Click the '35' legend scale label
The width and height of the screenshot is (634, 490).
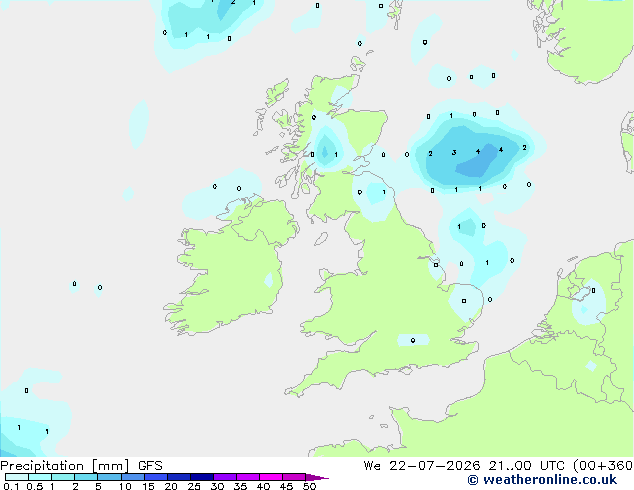240,486
